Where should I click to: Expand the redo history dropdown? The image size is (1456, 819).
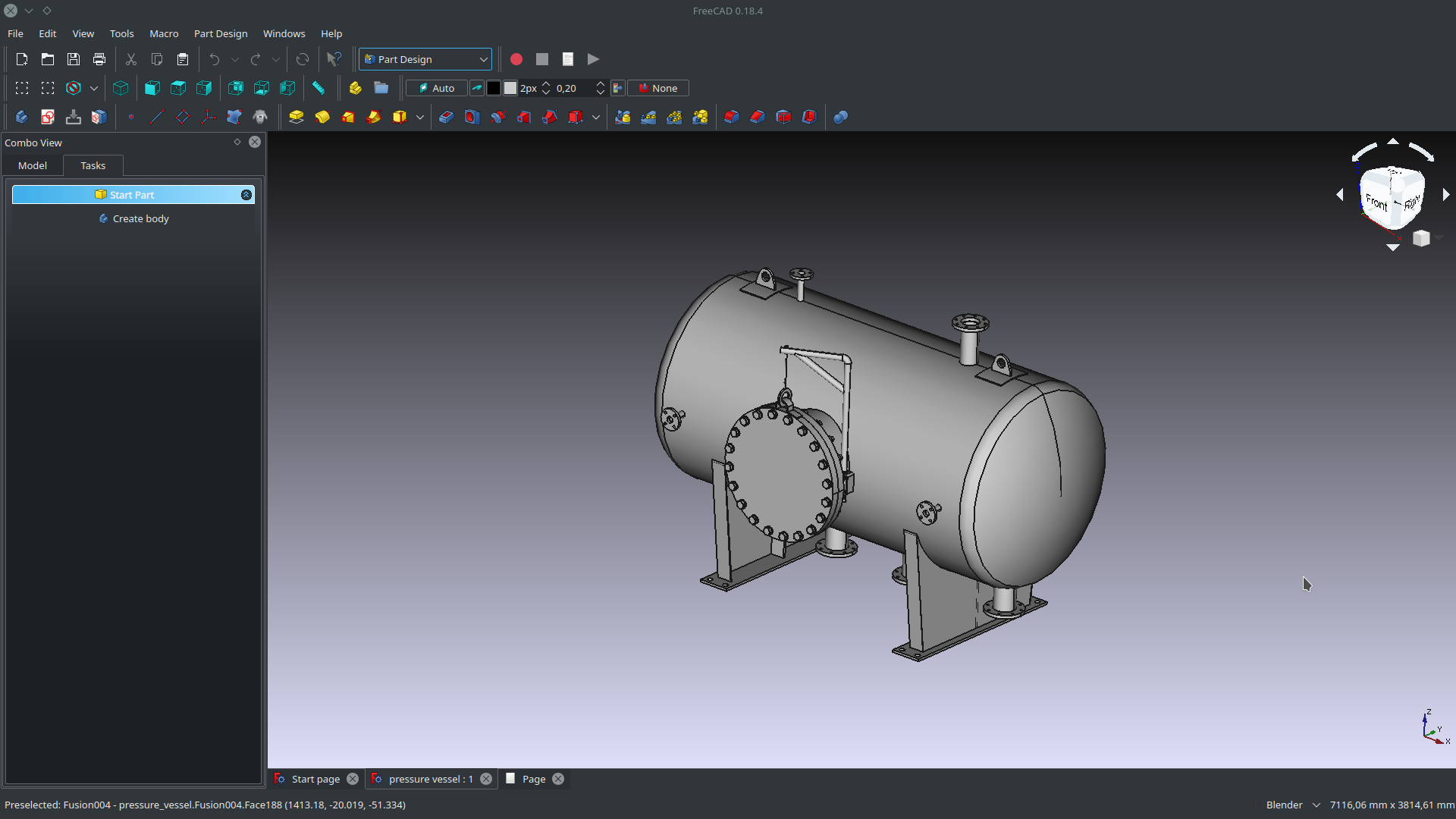[276, 59]
